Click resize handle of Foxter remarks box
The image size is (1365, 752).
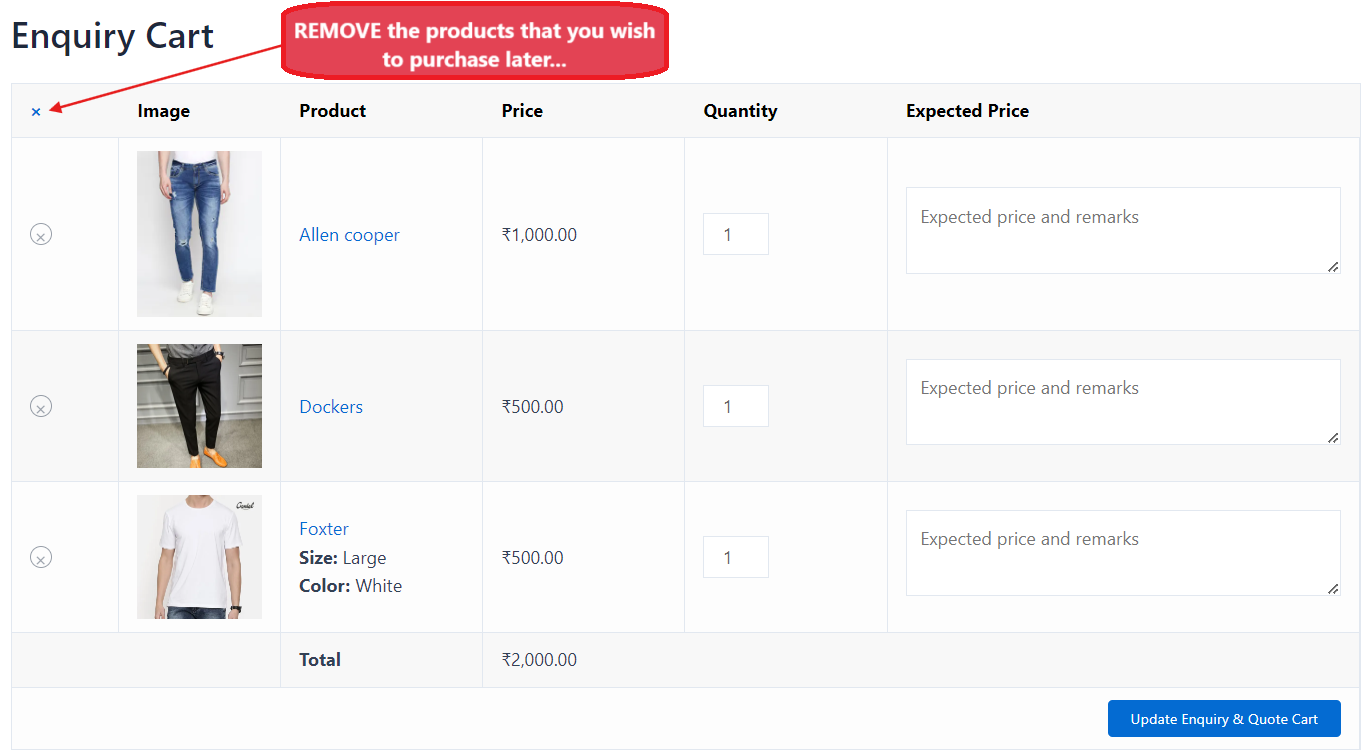[1333, 589]
